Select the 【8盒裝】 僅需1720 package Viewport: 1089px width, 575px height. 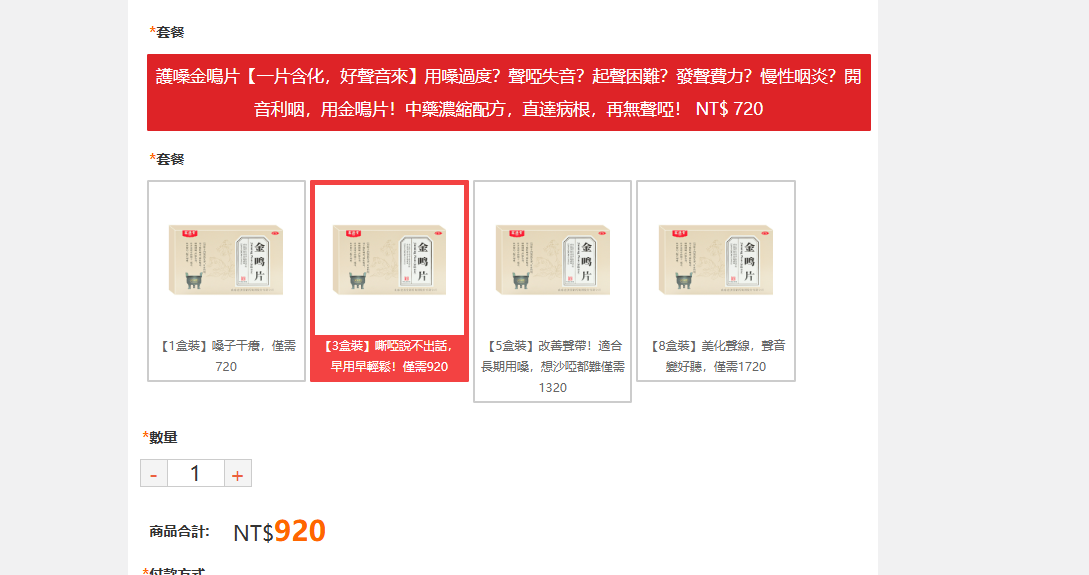[716, 281]
